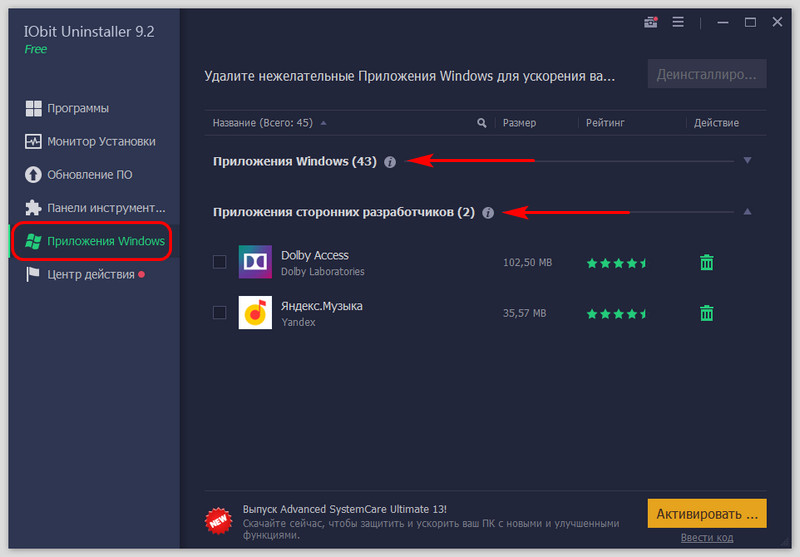Screen dimensions: 800x557
Task: Click the Приложения Windows (43) heading text
Action: [x=294, y=162]
